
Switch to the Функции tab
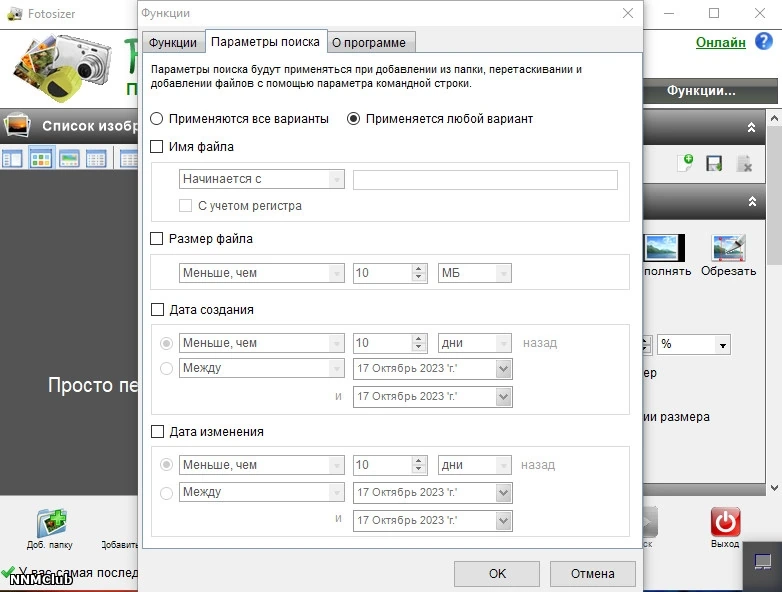(x=173, y=43)
